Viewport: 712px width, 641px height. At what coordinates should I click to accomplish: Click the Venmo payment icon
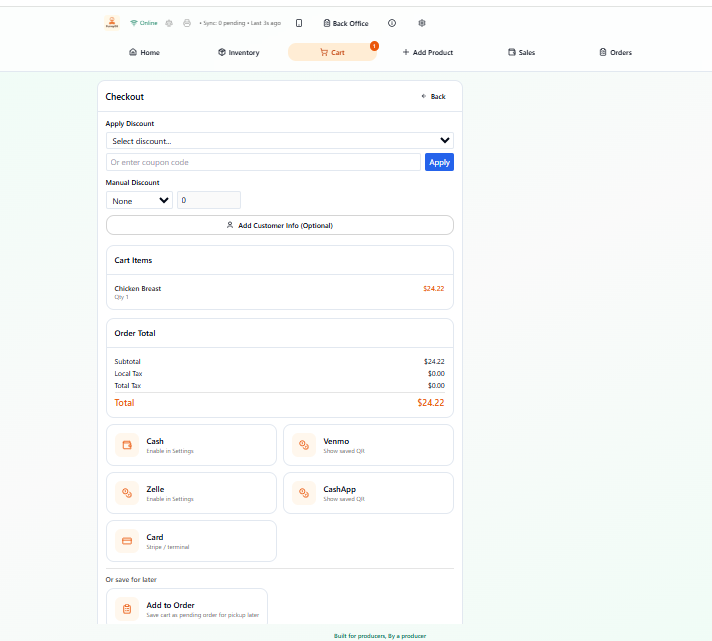tap(304, 445)
